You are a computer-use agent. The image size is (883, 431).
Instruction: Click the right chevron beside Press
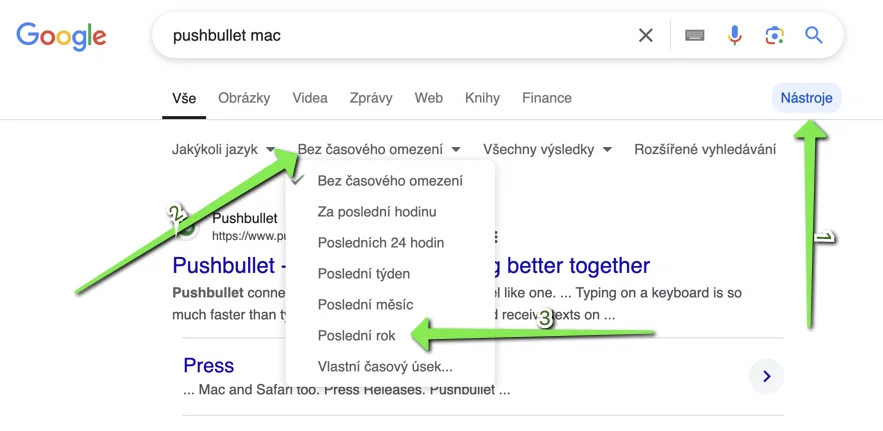766,376
